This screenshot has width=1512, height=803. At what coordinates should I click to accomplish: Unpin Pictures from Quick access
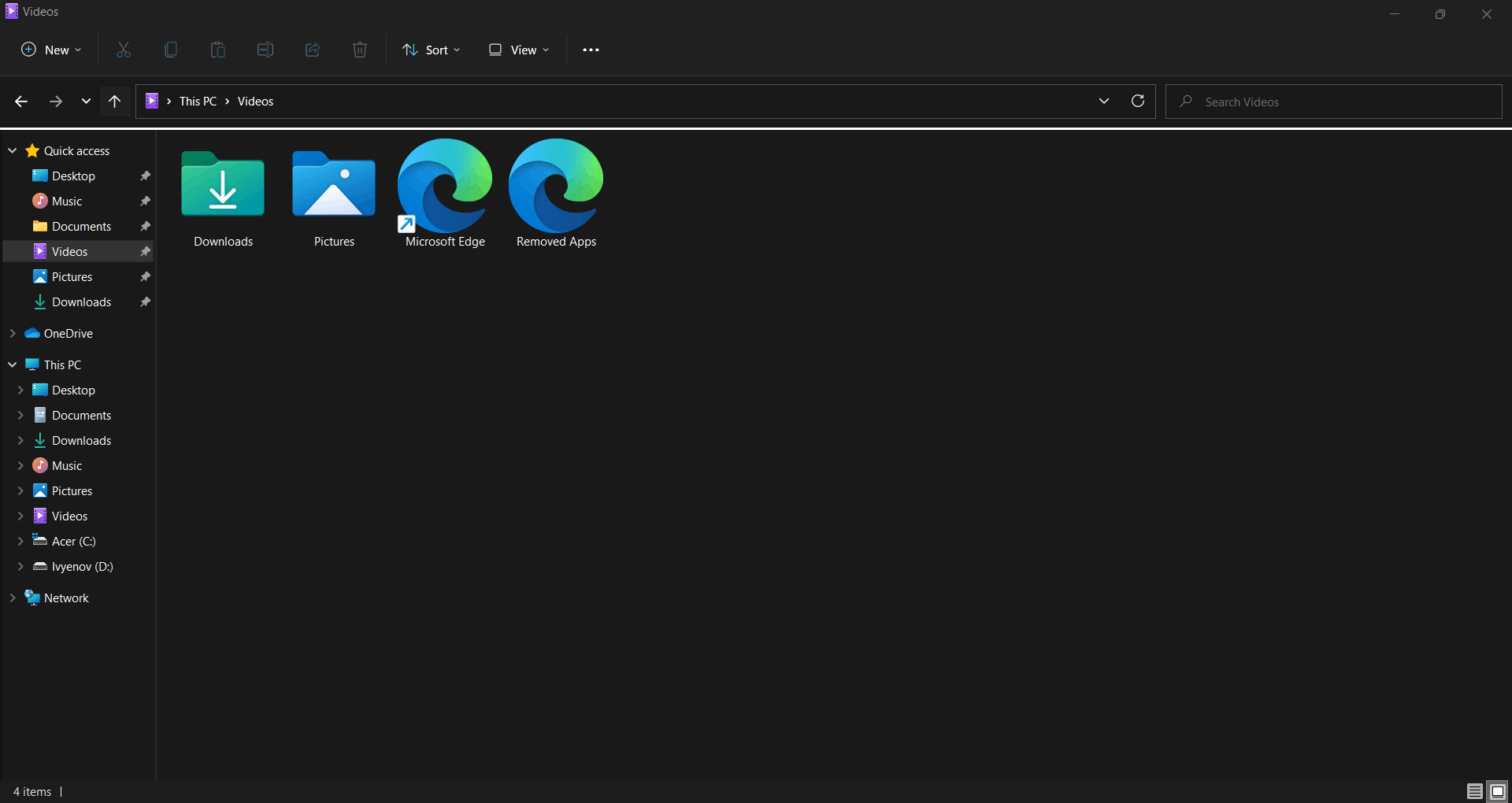tap(145, 276)
